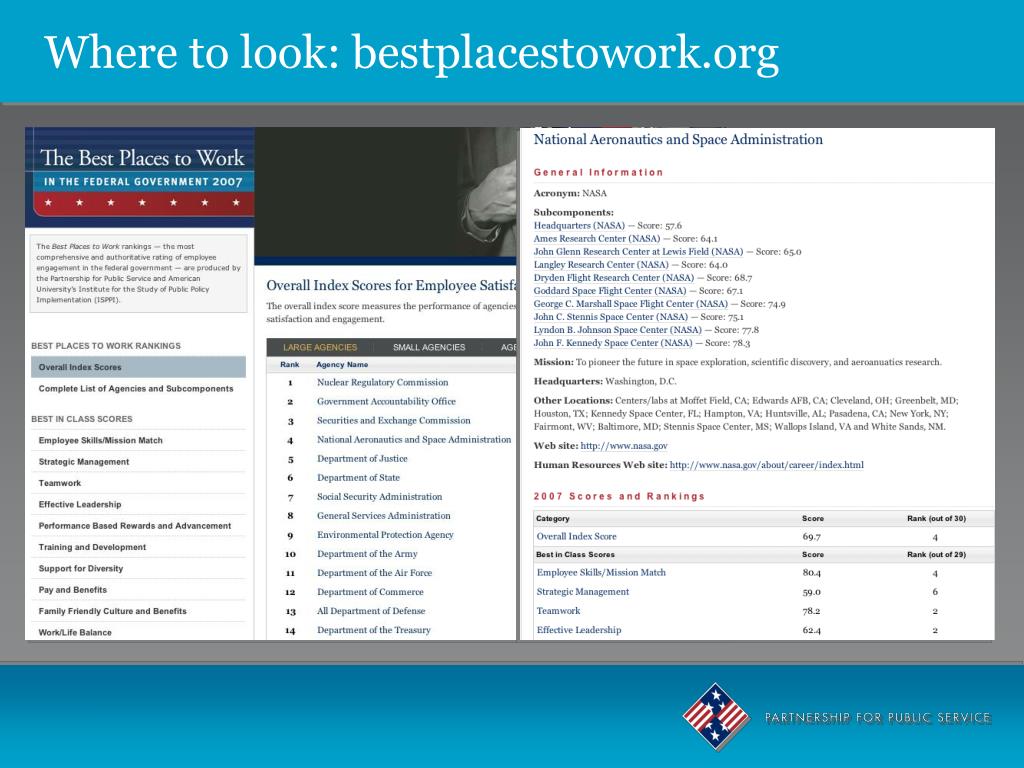This screenshot has height=768, width=1024.
Task: Click National Aeronautics and Space Administration ranking link
Action: [414, 440]
